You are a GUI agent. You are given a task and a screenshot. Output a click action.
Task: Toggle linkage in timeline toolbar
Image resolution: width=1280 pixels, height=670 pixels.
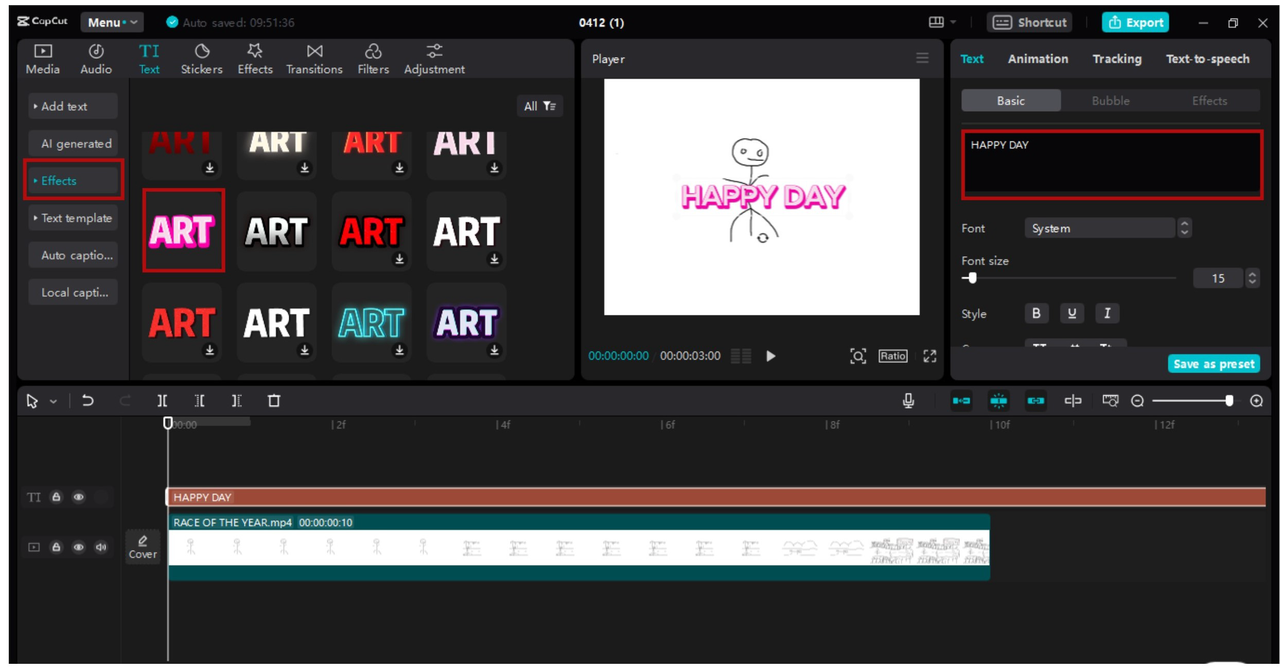[1036, 400]
